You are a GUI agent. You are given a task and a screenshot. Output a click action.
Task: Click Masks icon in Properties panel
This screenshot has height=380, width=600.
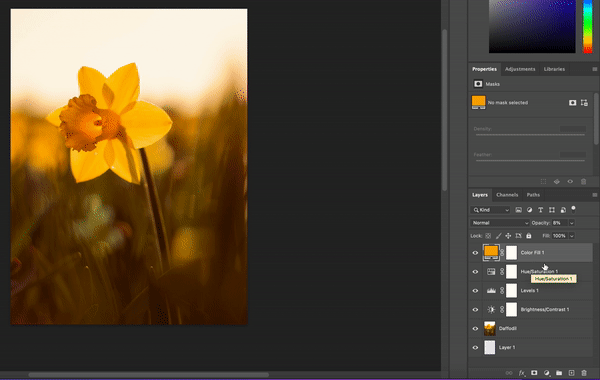tap(478, 84)
